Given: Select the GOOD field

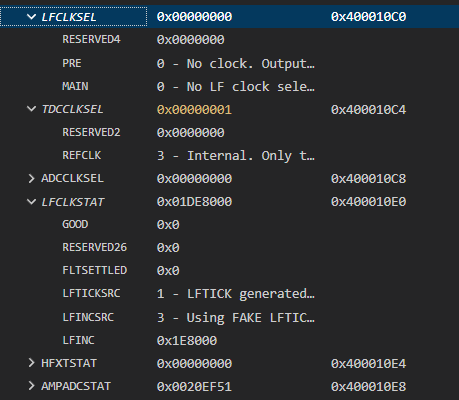Looking at the screenshot, I should pos(75,224).
